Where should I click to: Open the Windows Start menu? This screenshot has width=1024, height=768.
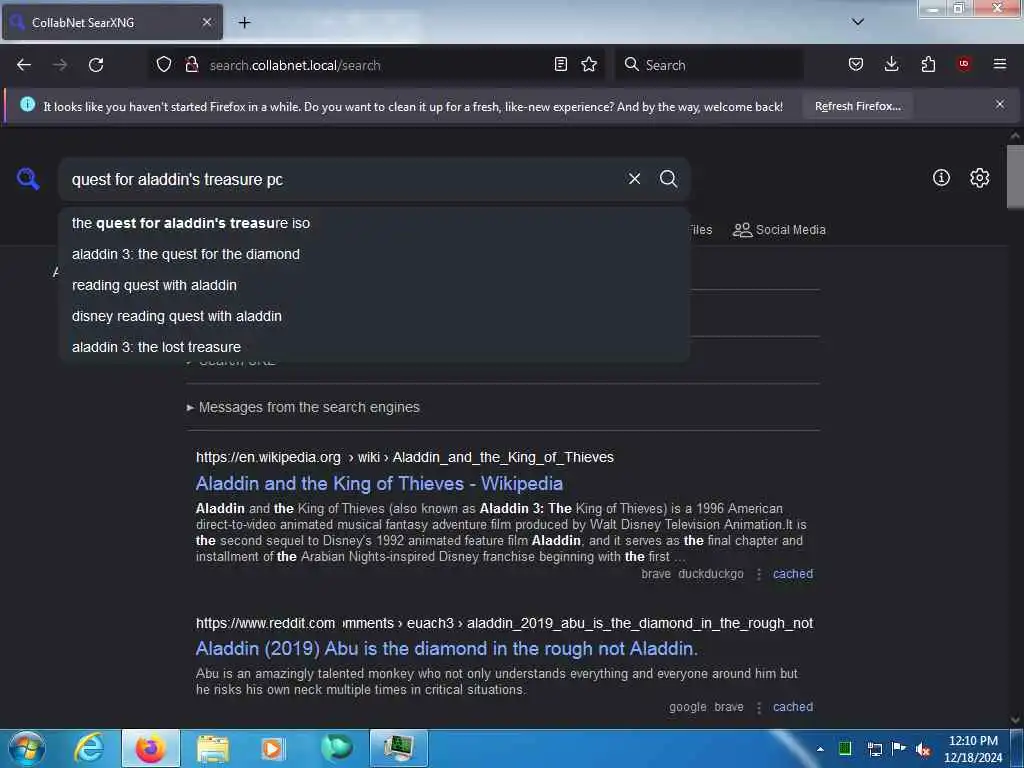click(27, 748)
